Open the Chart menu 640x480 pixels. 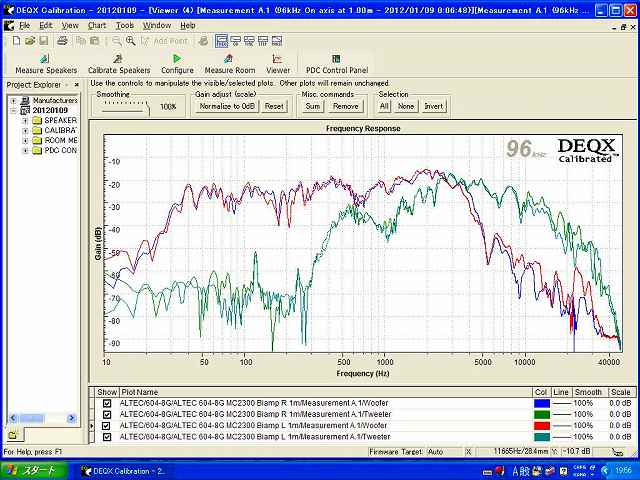tap(97, 25)
